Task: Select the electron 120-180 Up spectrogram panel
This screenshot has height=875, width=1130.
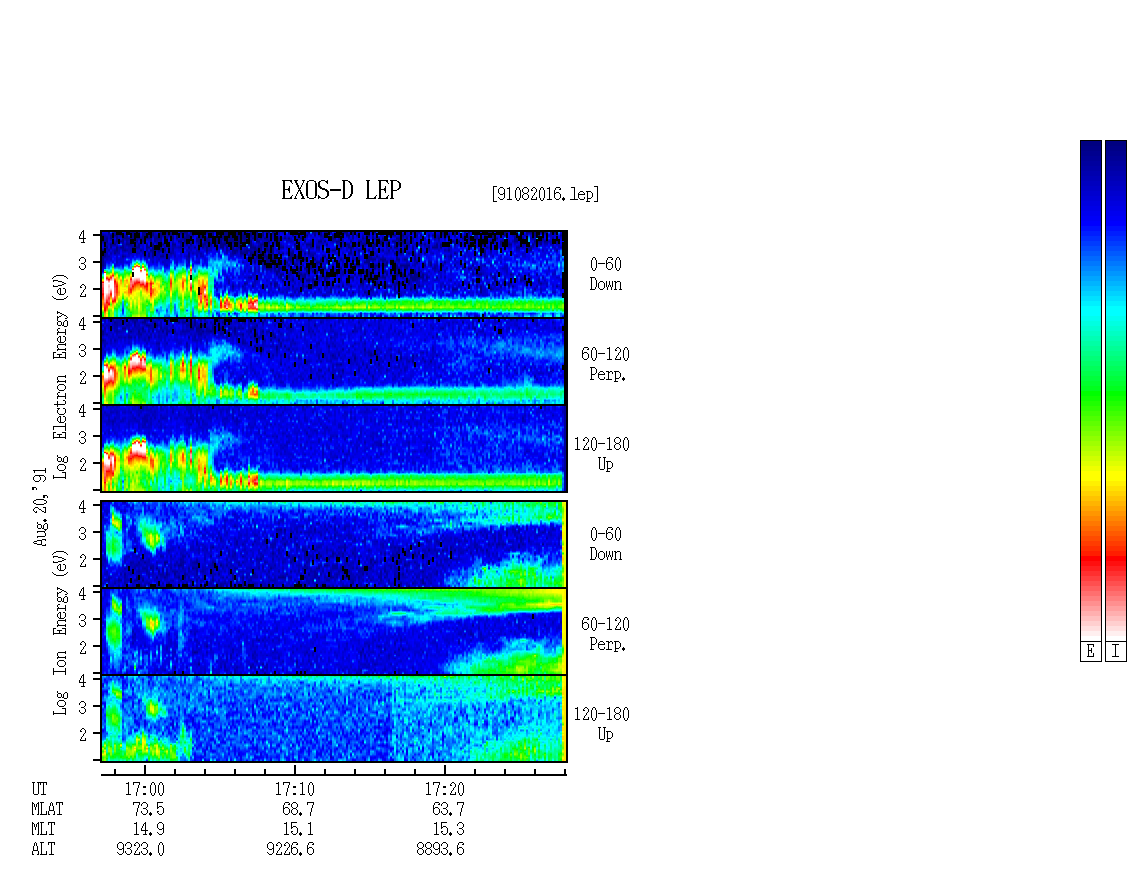Action: coord(334,448)
